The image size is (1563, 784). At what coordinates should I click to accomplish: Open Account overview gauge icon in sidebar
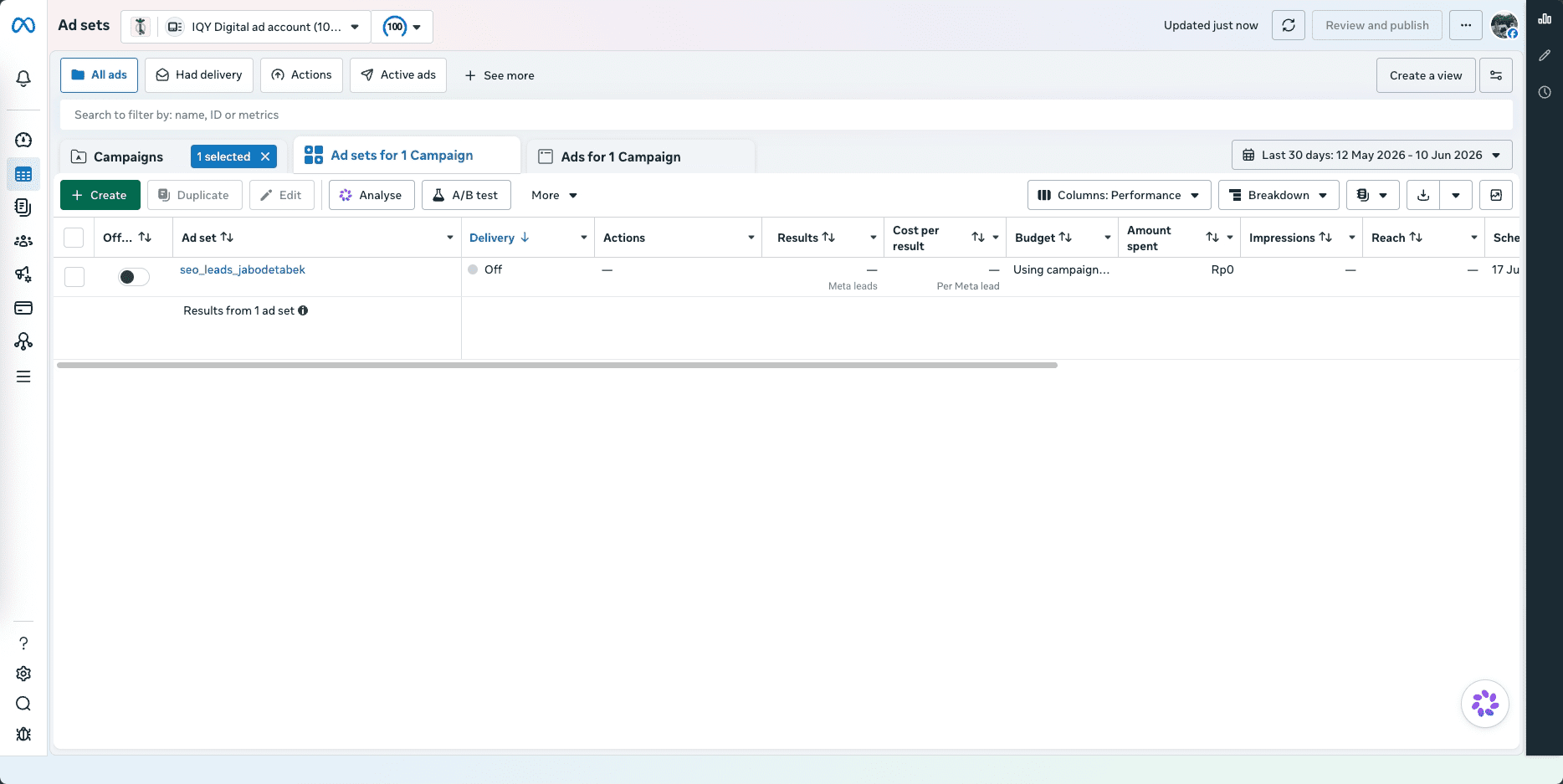point(23,140)
